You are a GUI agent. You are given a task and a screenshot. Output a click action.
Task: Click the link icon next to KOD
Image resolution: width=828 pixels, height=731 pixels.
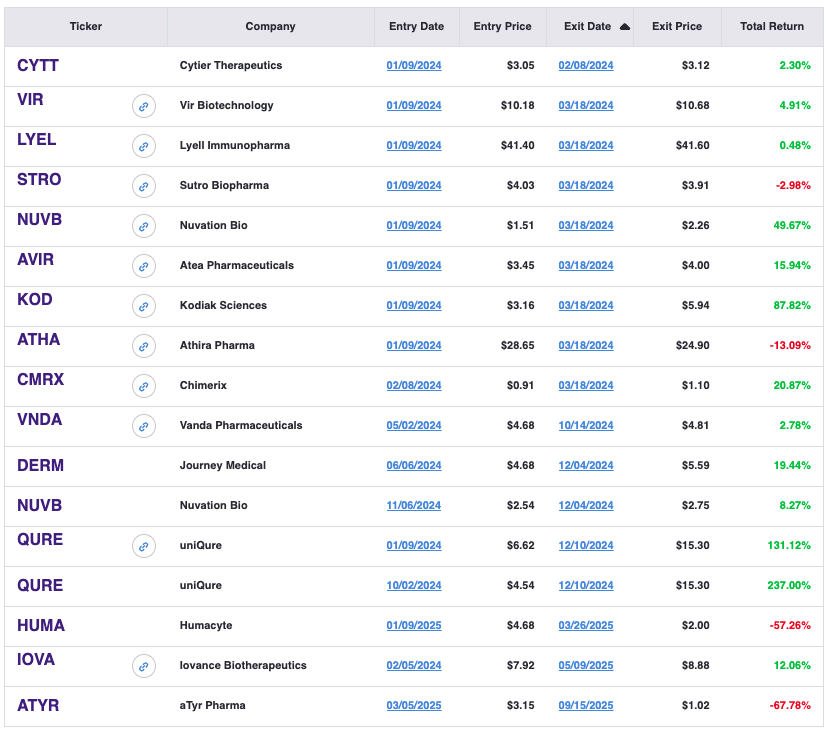click(144, 306)
